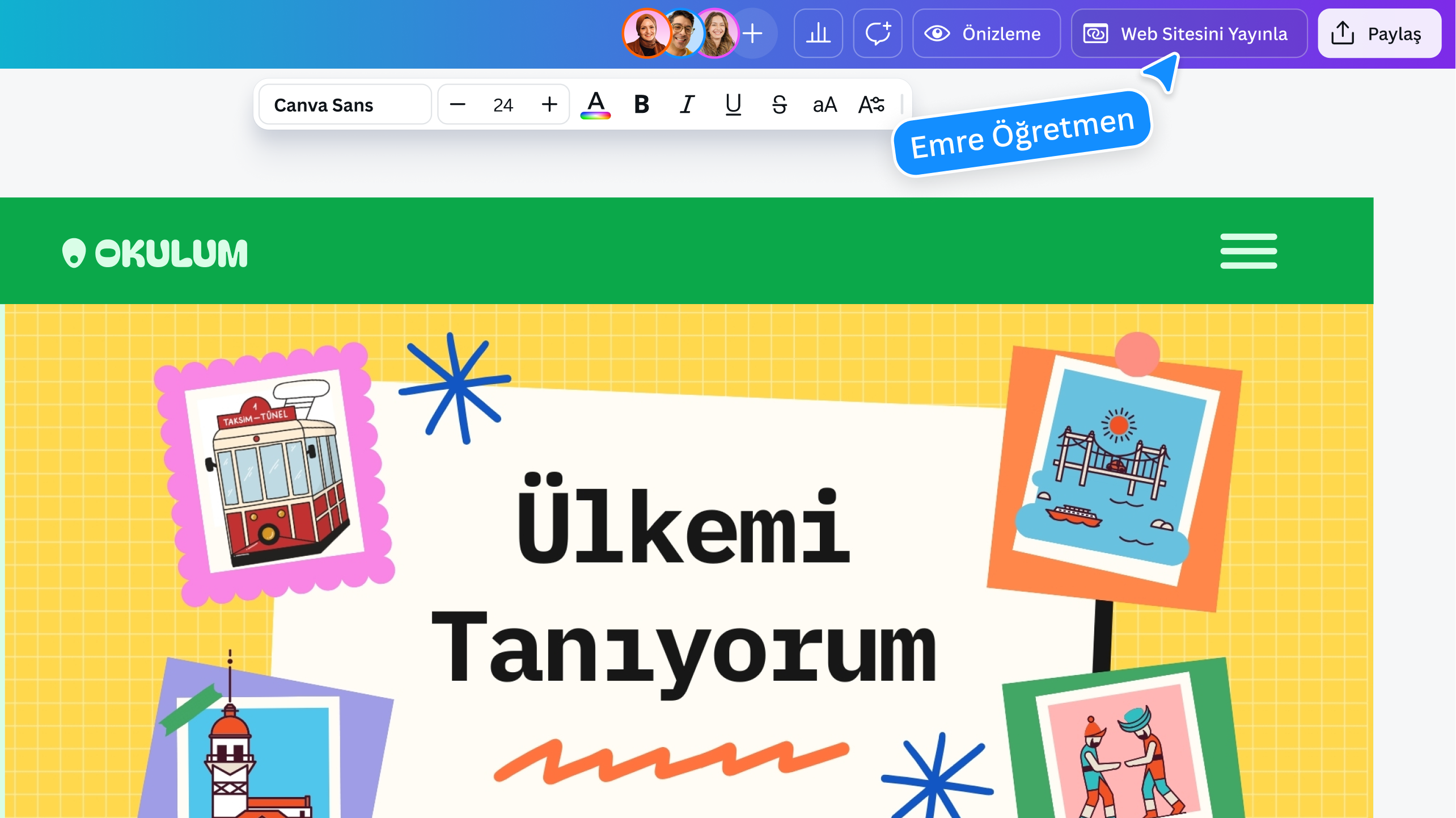Toggle bold text formatting

point(641,104)
